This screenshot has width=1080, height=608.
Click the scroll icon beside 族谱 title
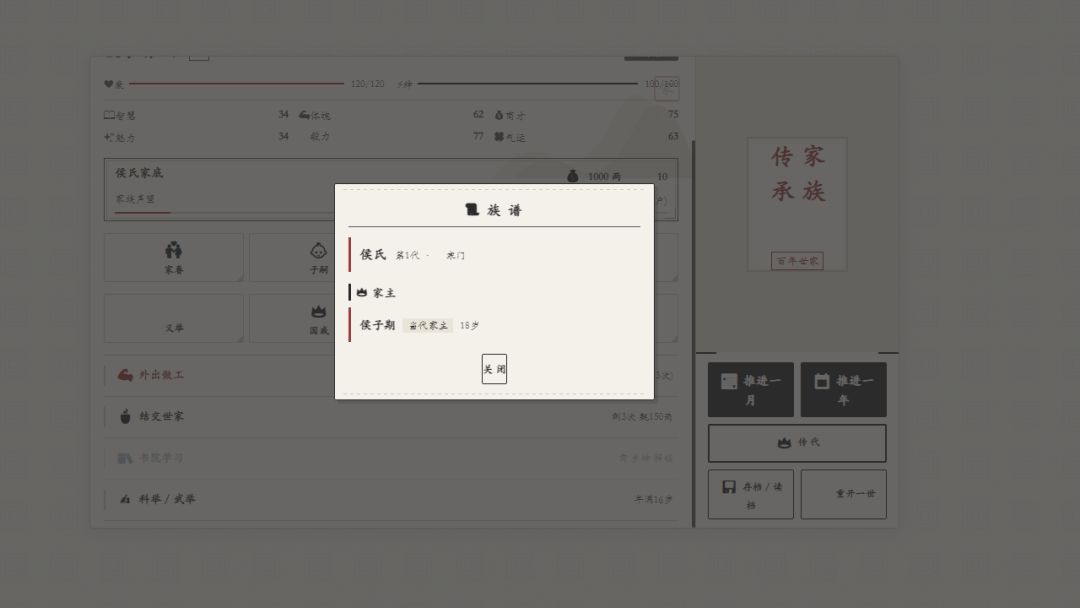[472, 209]
